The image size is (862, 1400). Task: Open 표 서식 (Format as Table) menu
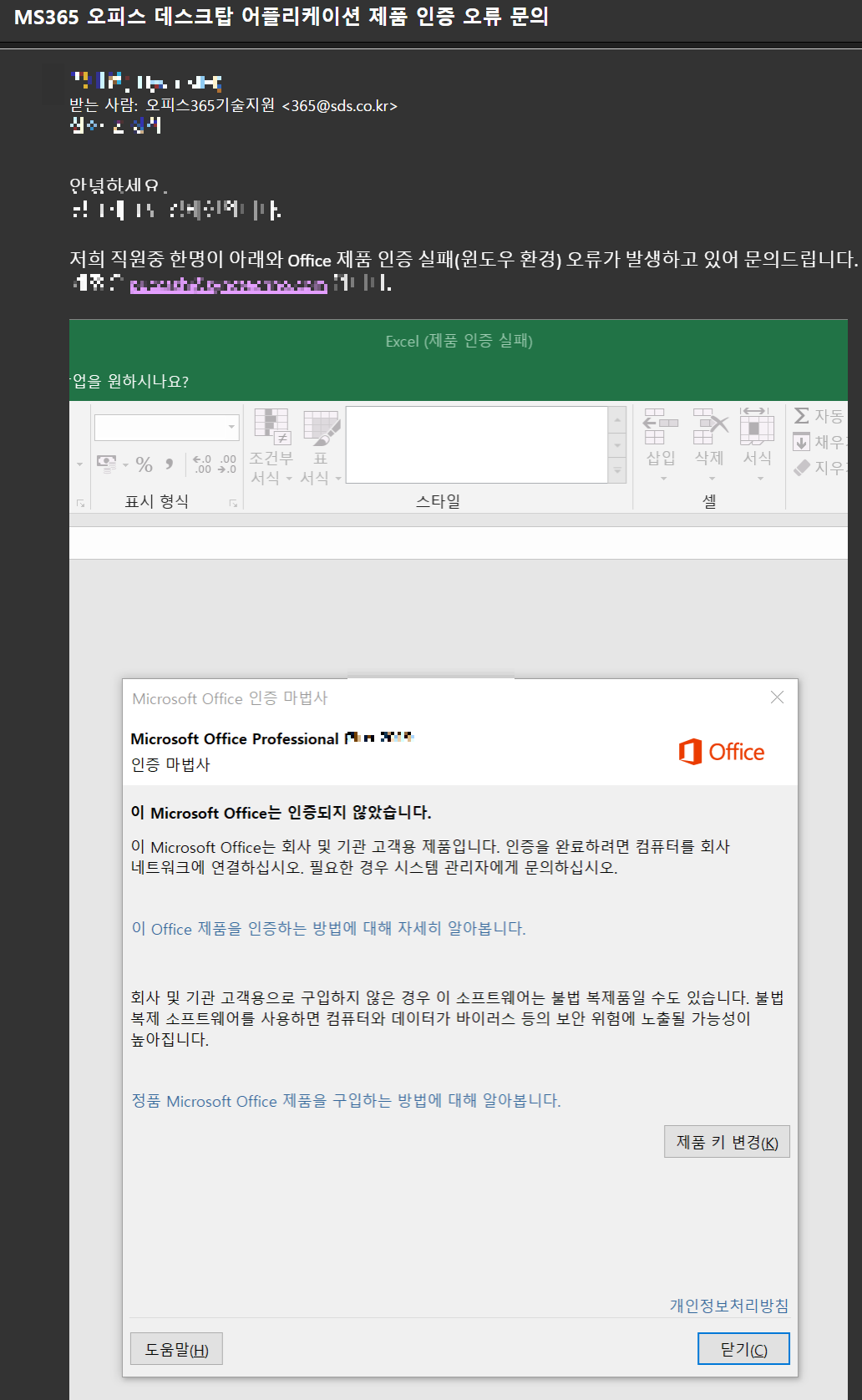pos(321,447)
